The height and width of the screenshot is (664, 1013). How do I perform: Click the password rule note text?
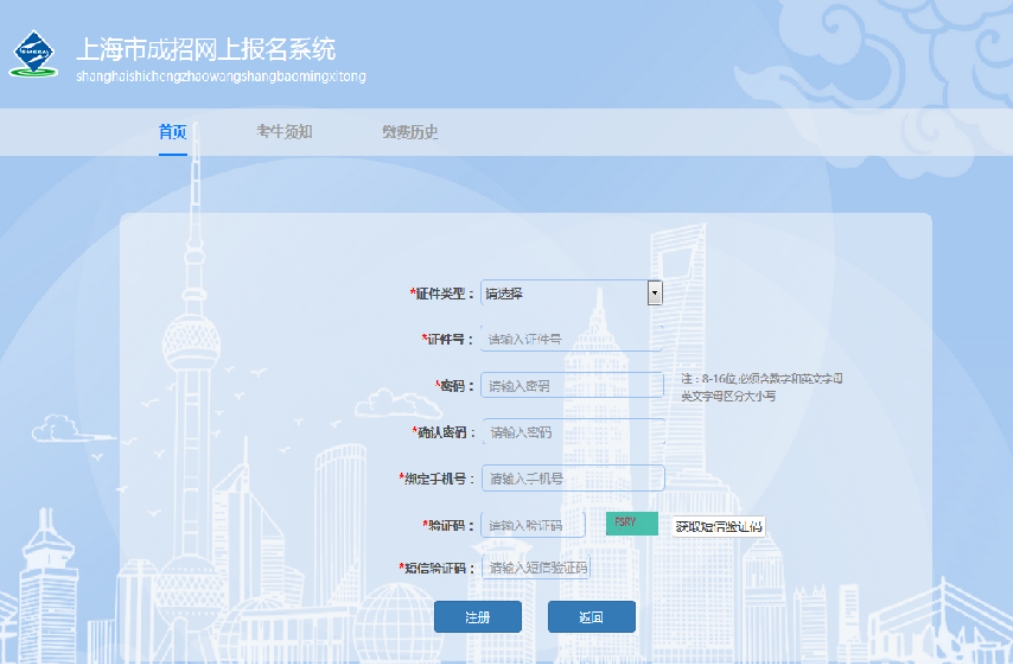(x=762, y=387)
